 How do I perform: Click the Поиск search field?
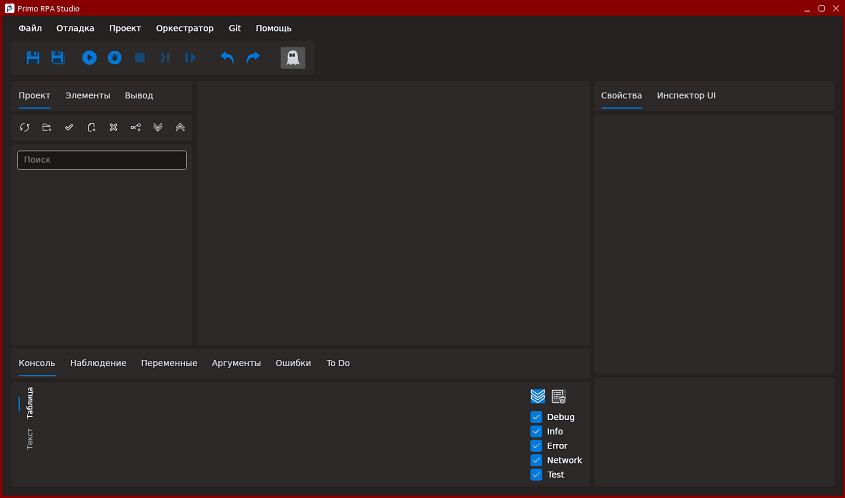(102, 160)
